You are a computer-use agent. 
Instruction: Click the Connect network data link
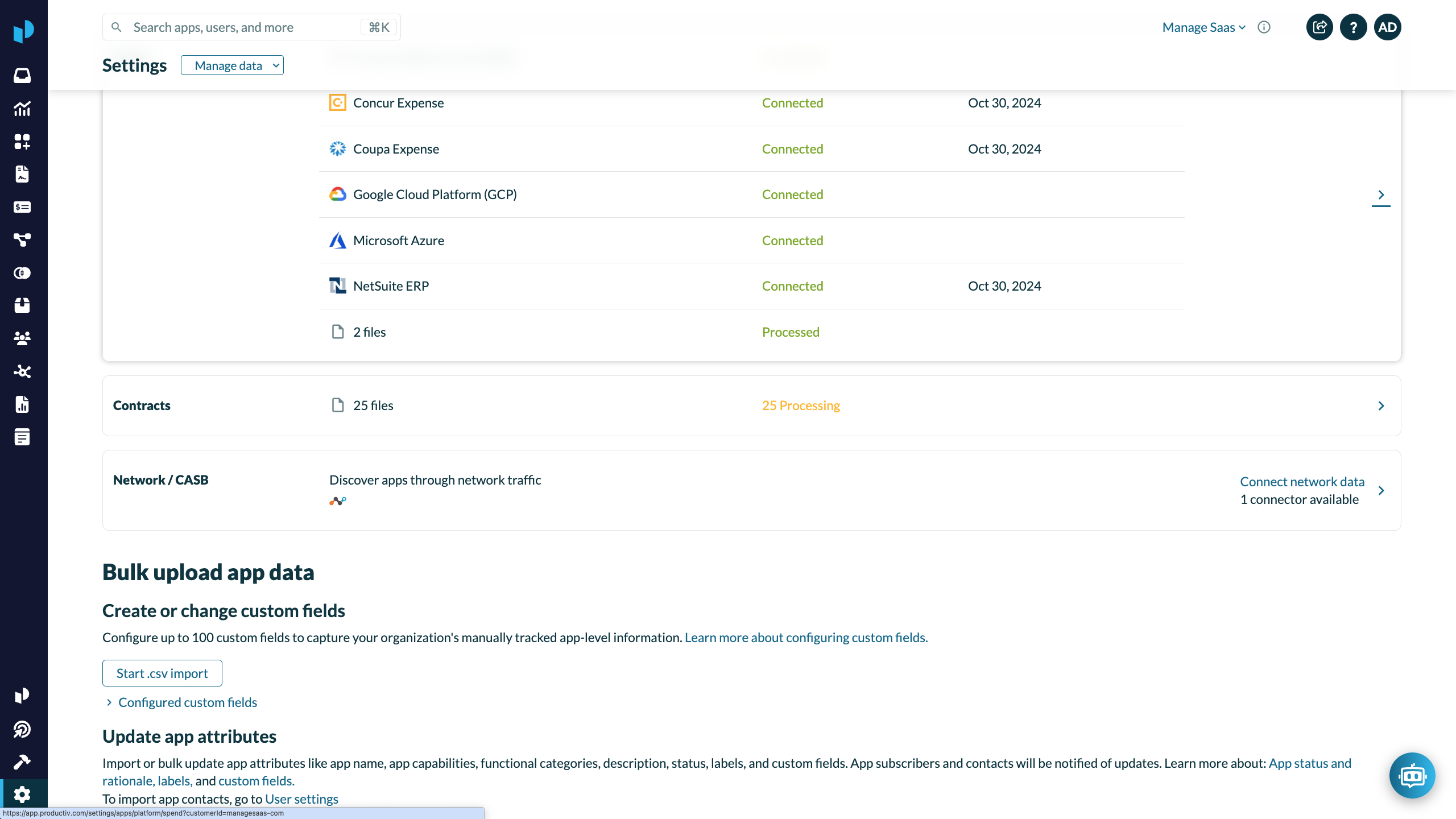pos(1302,481)
